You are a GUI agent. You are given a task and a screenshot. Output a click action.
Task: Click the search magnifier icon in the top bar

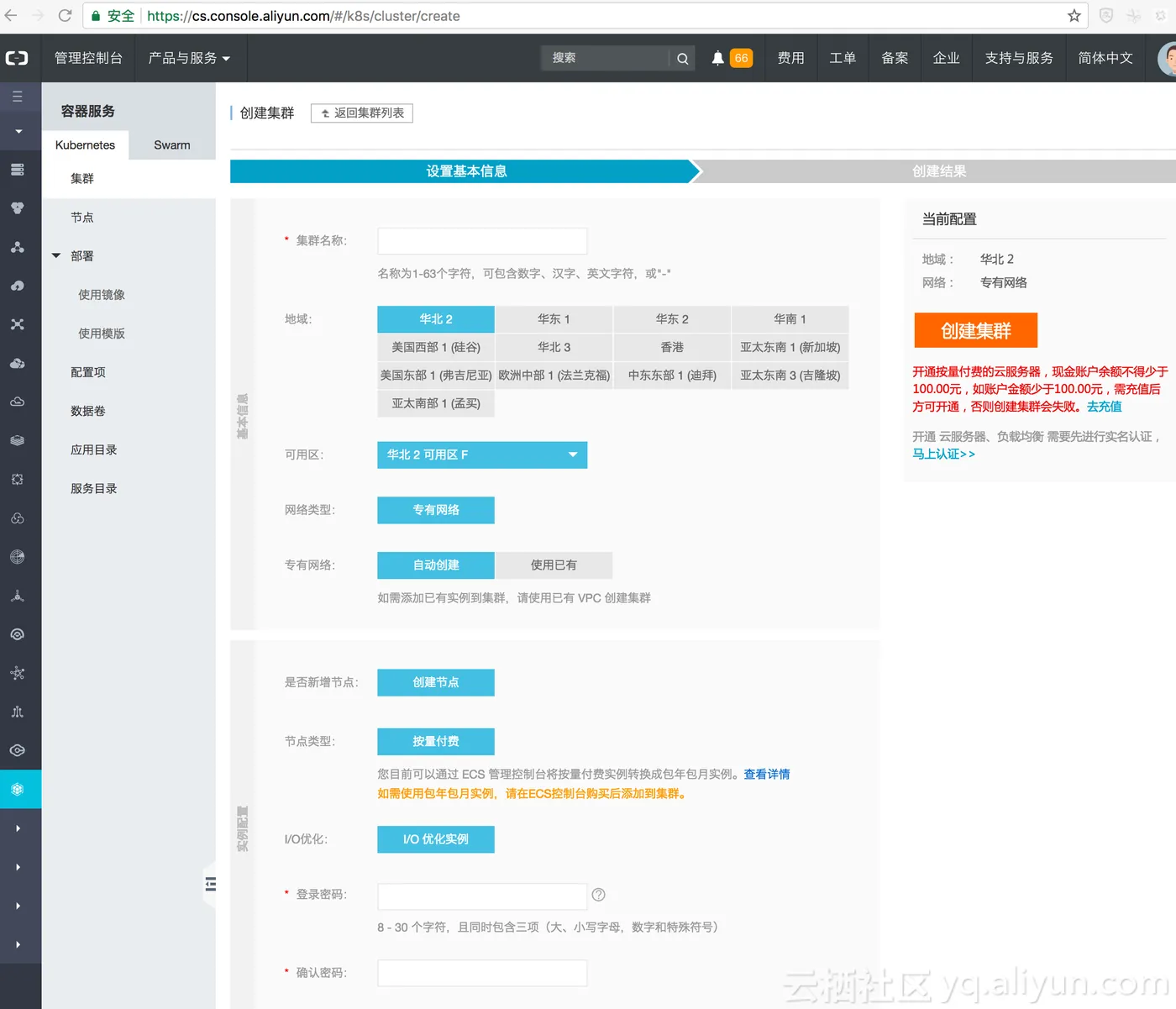[682, 58]
